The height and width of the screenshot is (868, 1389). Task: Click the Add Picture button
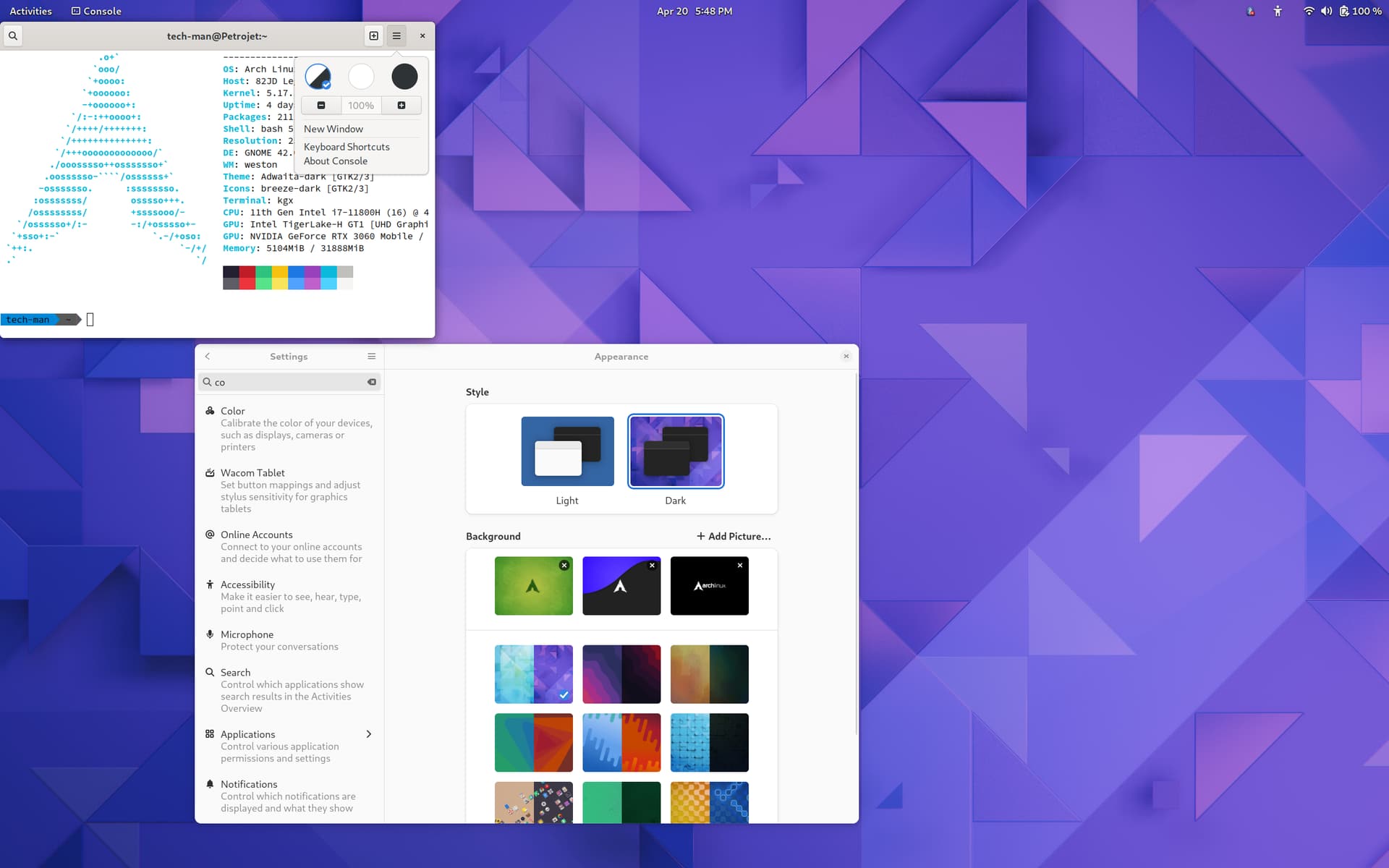[734, 536]
